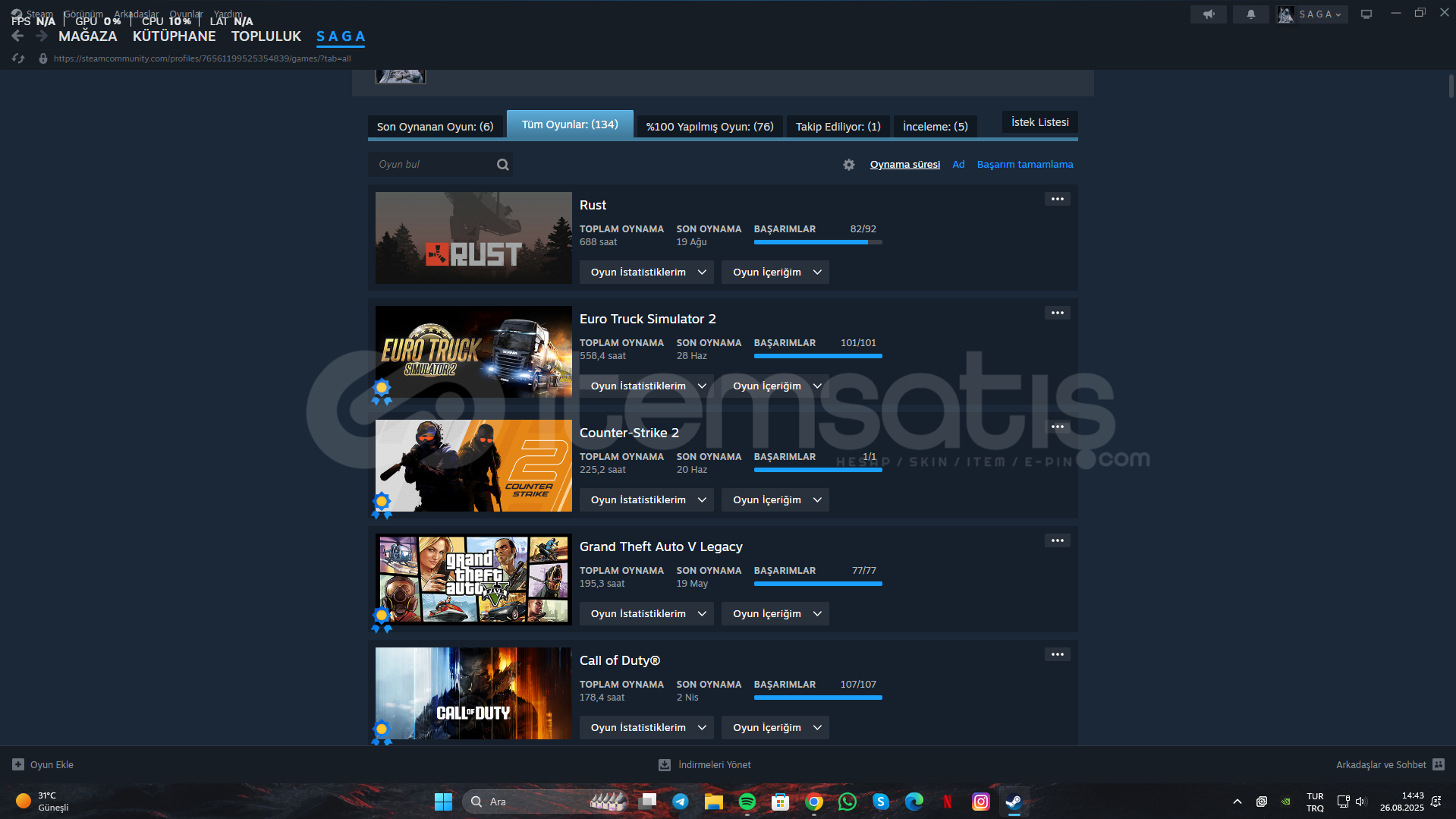1456x819 pixels.
Task: Sort by Başarım tamamlama
Action: point(1025,165)
